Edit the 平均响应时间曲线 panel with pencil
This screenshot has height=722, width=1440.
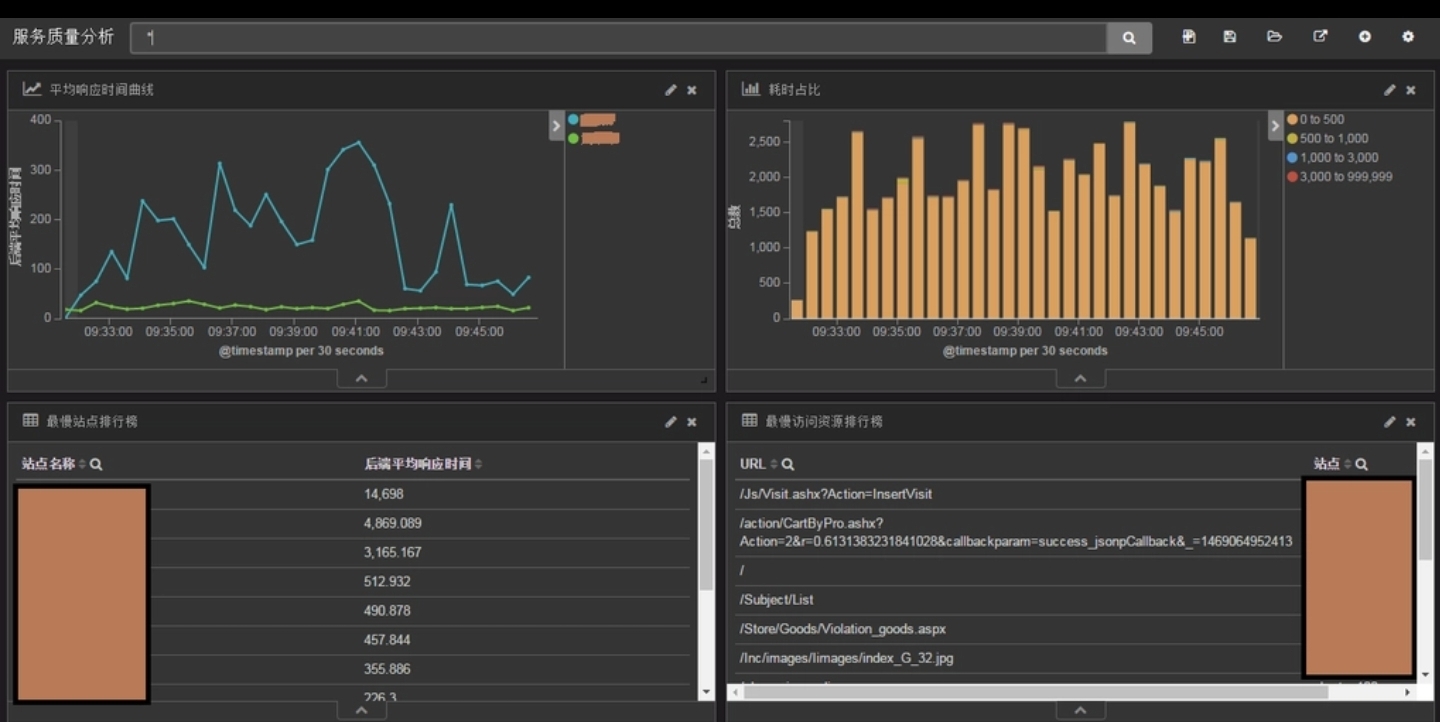[671, 90]
